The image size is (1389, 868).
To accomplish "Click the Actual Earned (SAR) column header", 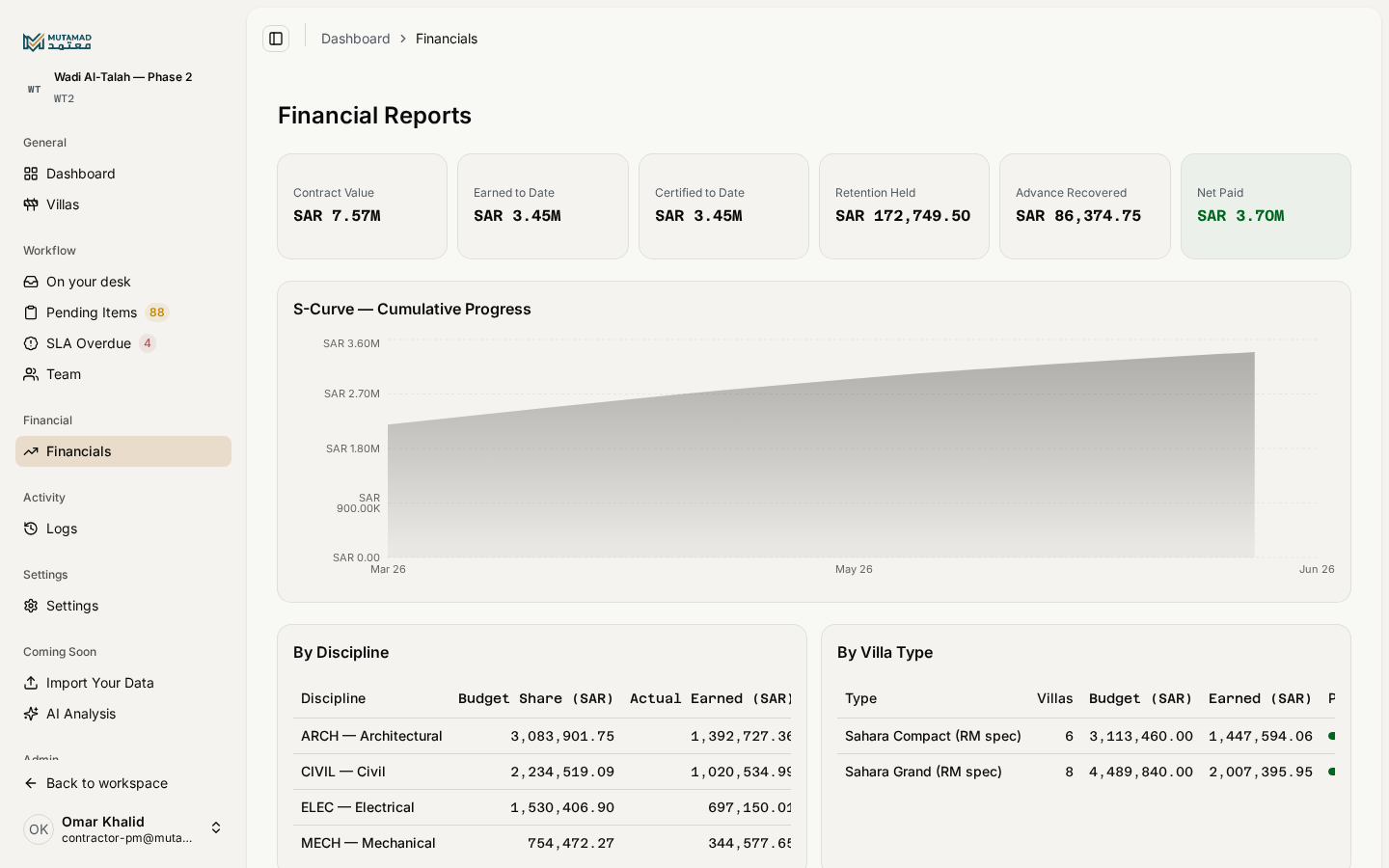I will click(x=711, y=698).
